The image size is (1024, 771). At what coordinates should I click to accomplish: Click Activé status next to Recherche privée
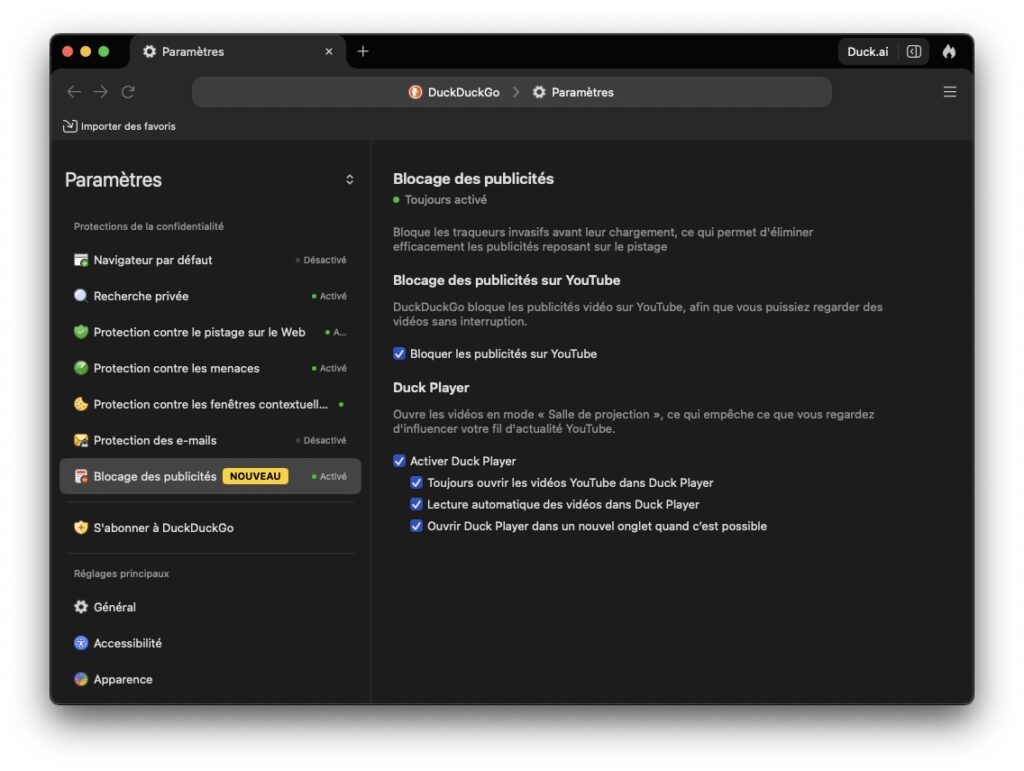coord(329,296)
